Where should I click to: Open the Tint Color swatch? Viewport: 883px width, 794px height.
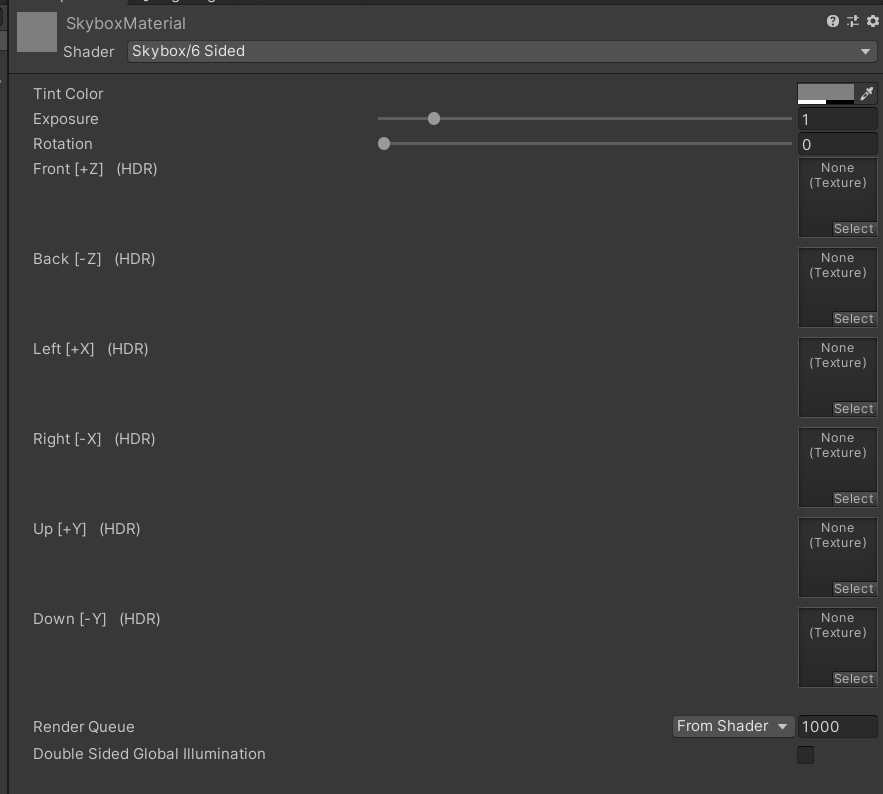(x=826, y=93)
